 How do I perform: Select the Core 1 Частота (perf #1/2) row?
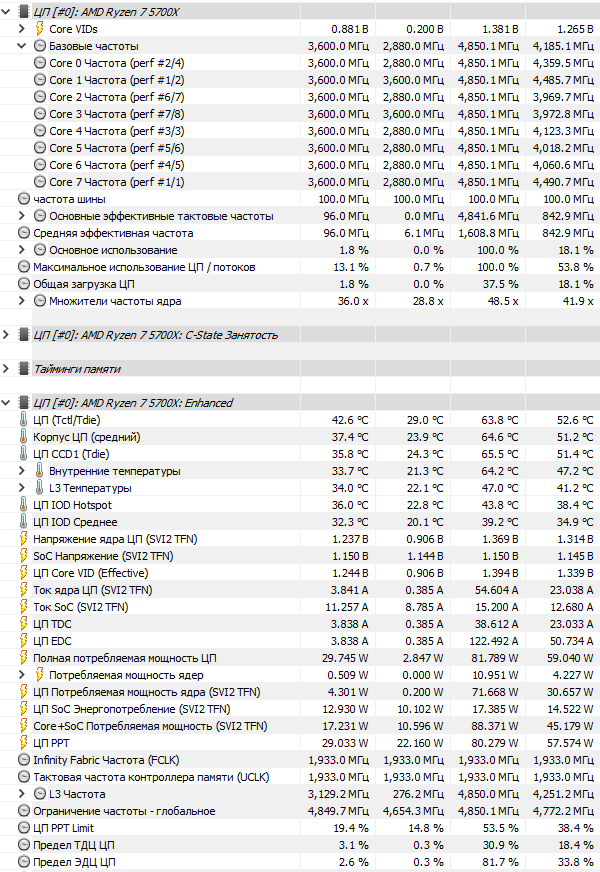tap(300, 80)
